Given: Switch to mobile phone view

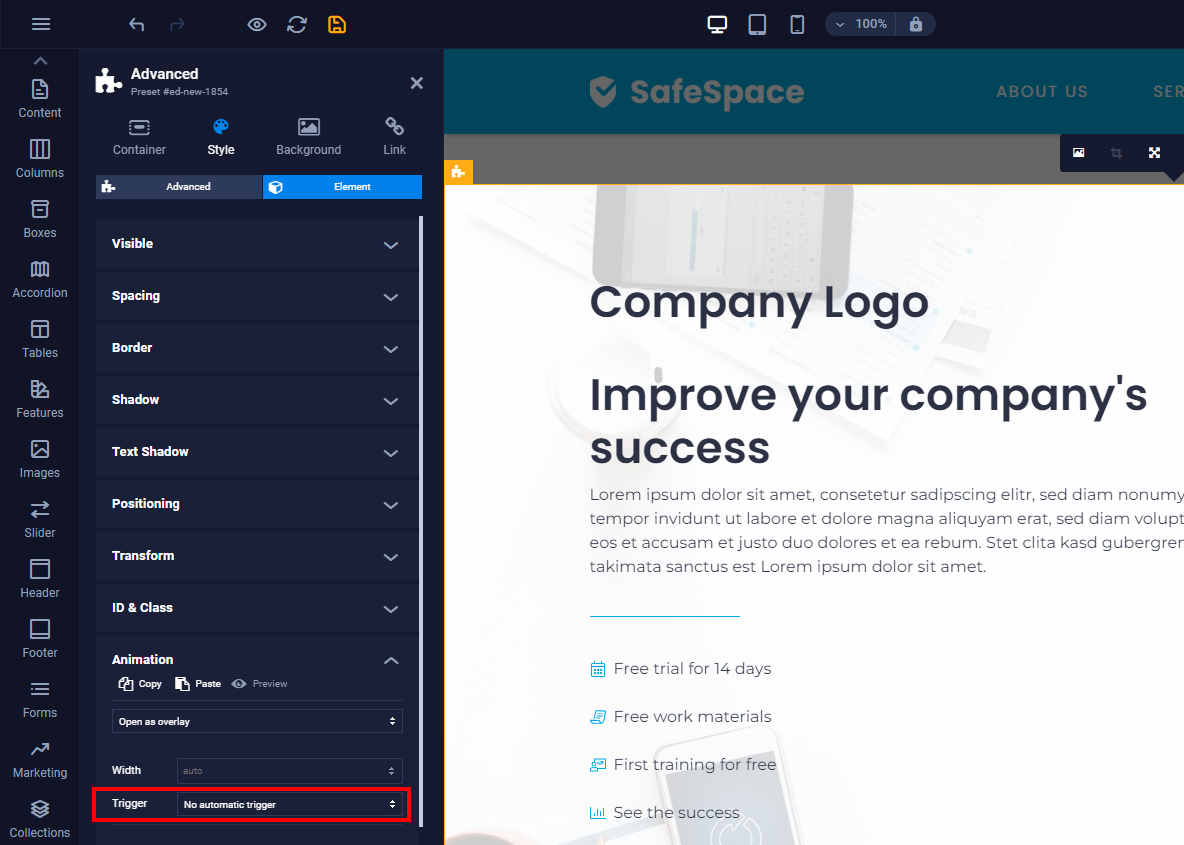Looking at the screenshot, I should pos(797,24).
